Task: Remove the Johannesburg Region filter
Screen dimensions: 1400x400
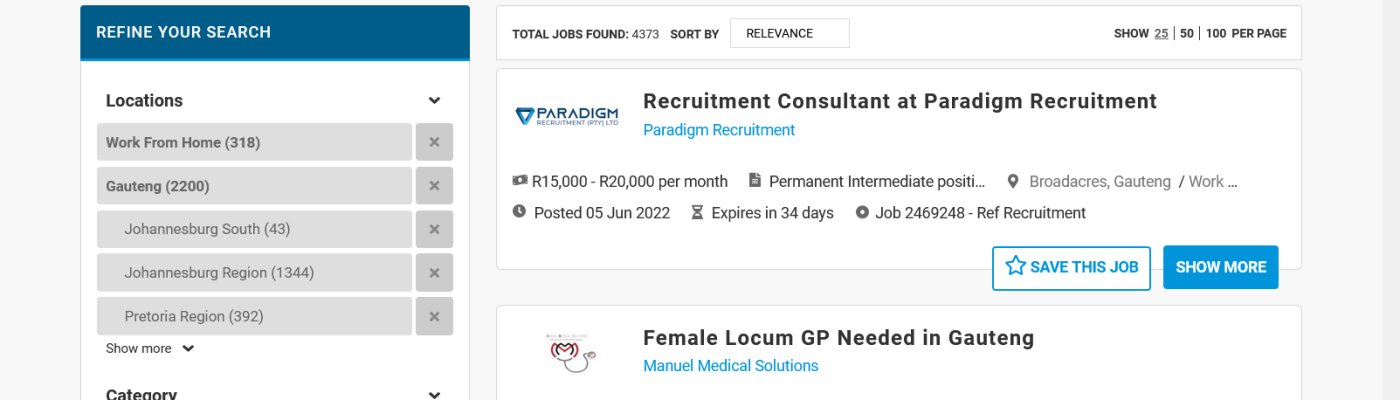Action: tap(434, 273)
